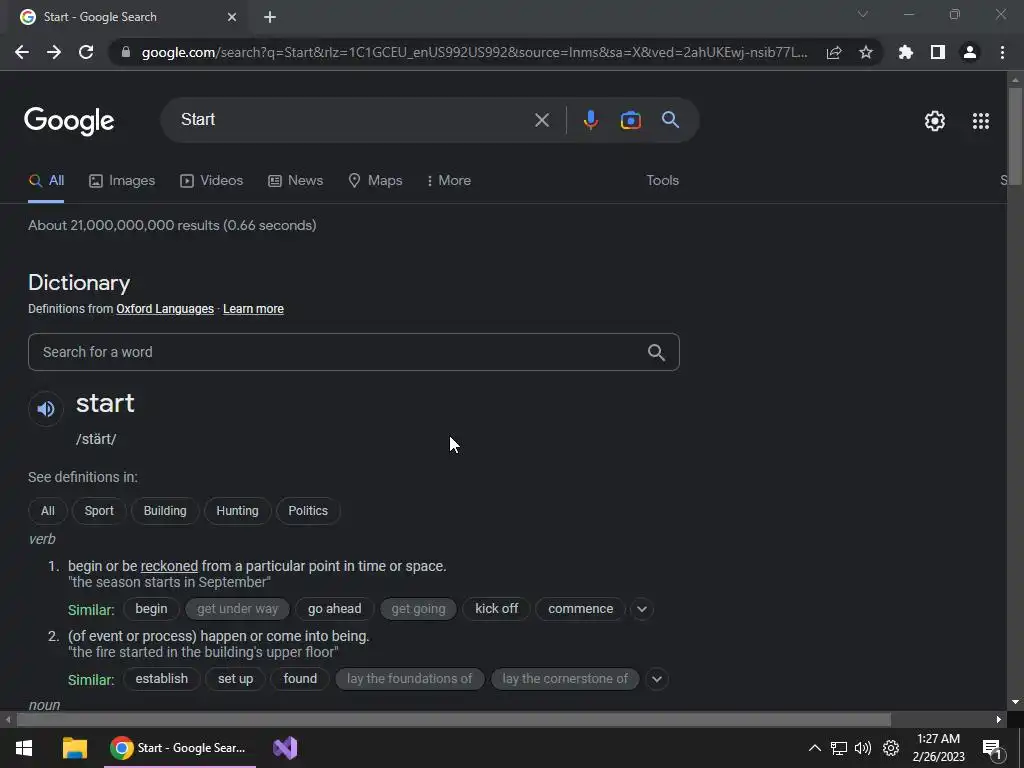
Task: Start voice search with the microphone
Action: pyautogui.click(x=590, y=120)
